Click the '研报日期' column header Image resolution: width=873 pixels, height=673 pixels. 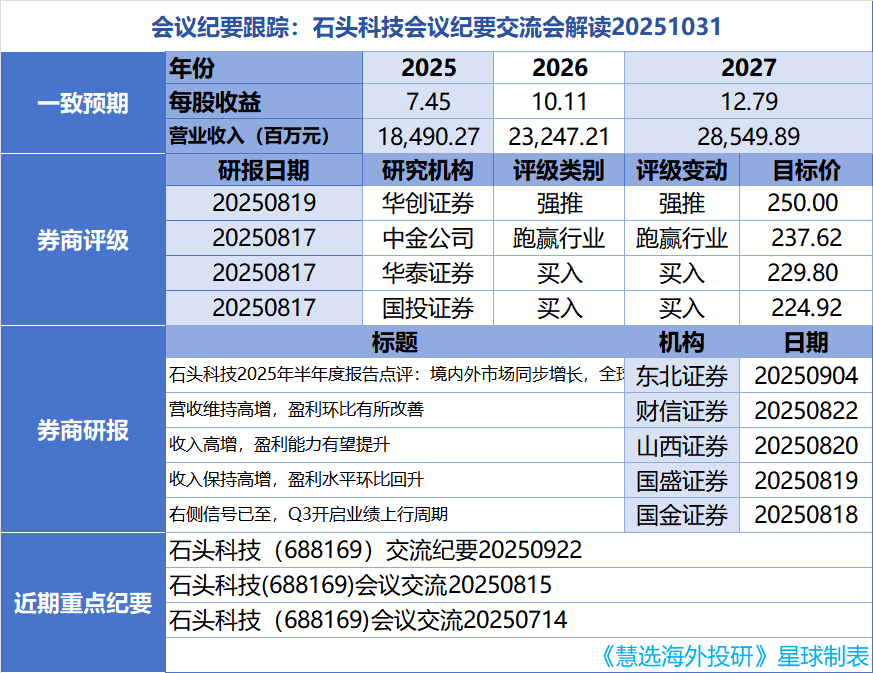(x=264, y=170)
